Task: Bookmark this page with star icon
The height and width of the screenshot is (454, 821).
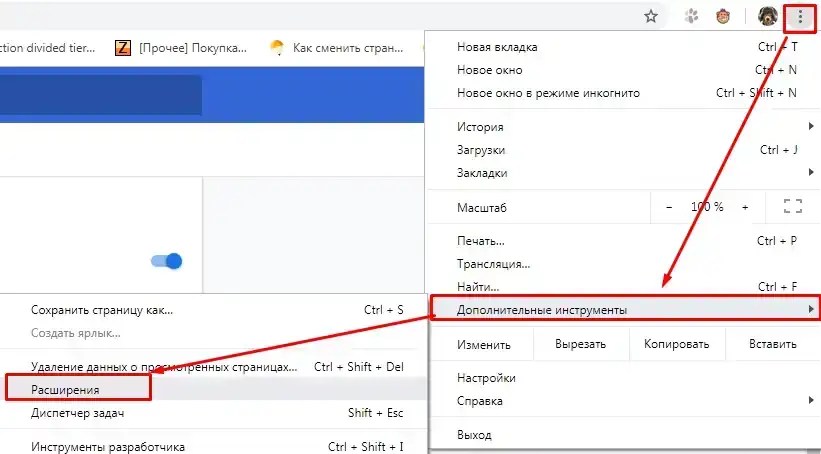Action: click(x=651, y=17)
